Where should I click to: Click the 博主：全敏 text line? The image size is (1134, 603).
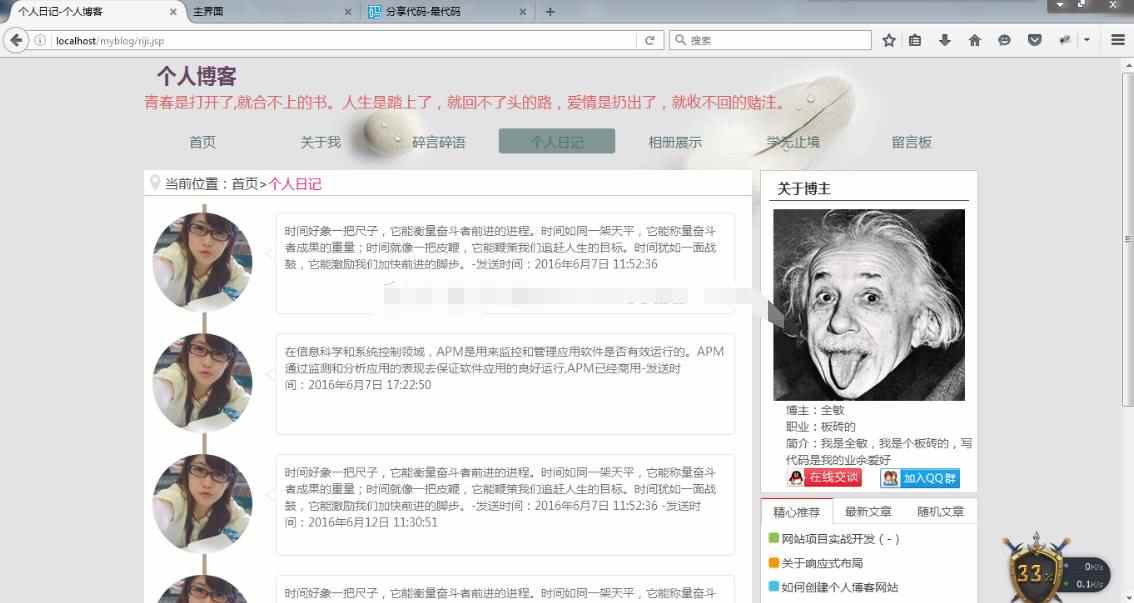[815, 410]
